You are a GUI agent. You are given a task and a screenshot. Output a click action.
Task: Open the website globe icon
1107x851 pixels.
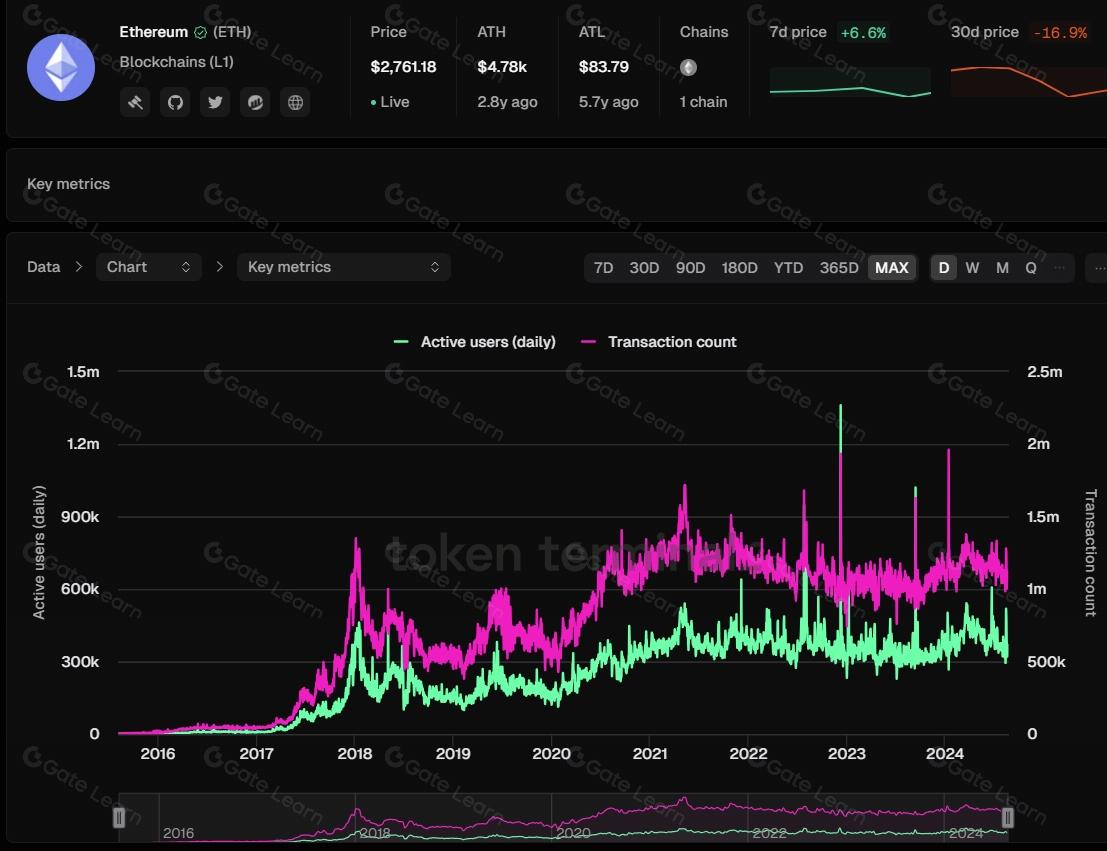tap(294, 102)
